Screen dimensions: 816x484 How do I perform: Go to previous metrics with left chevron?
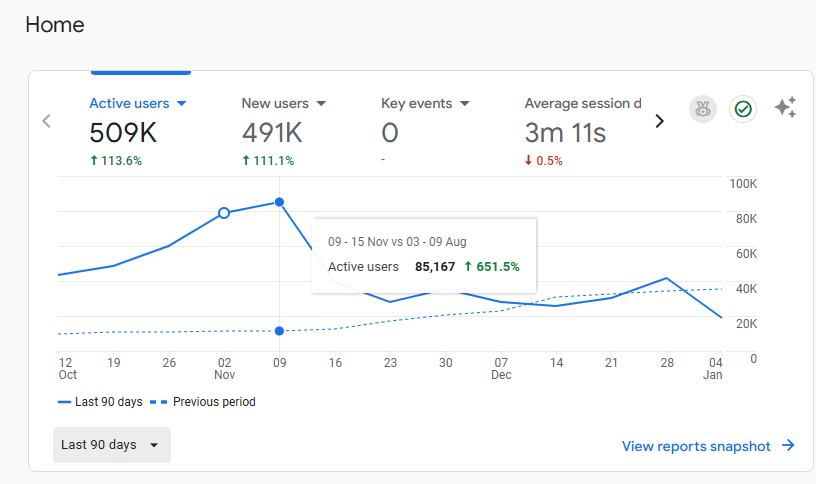[46, 121]
